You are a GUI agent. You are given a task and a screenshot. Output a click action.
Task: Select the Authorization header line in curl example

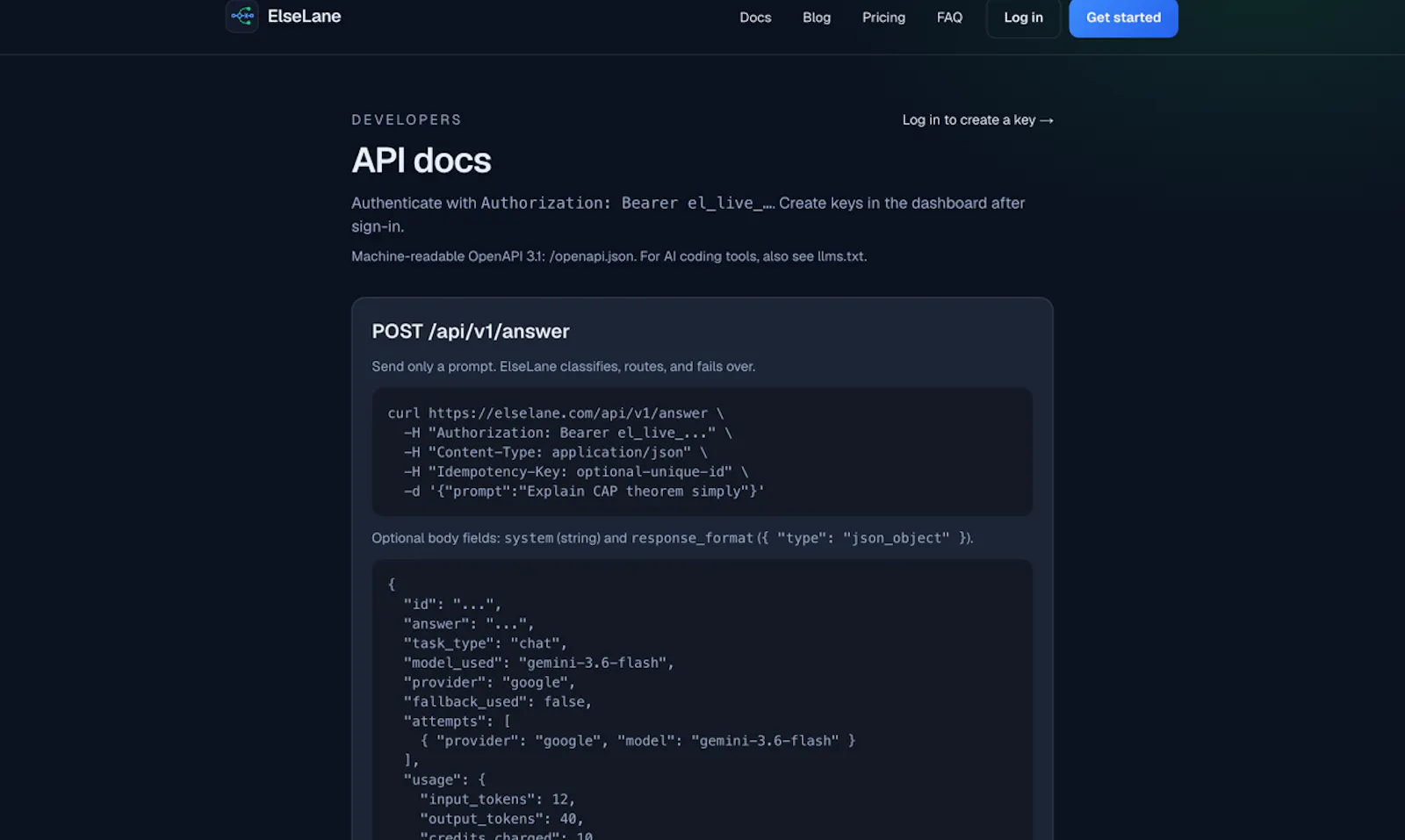(568, 433)
